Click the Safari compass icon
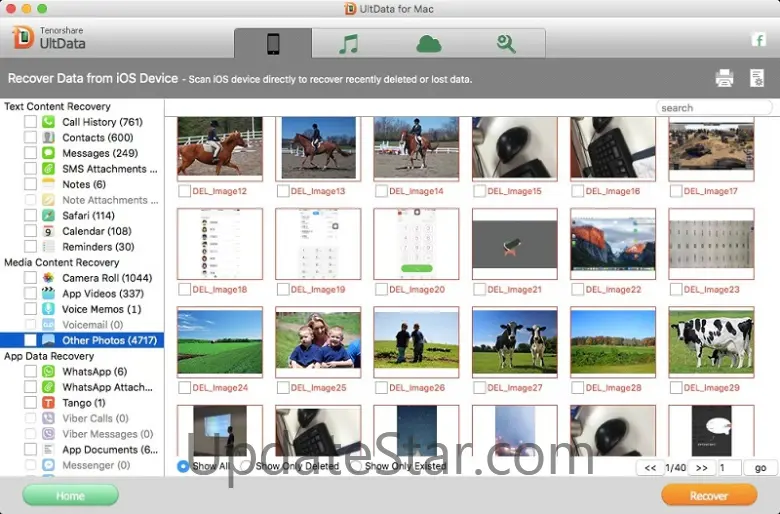The height and width of the screenshot is (514, 780). [x=48, y=215]
